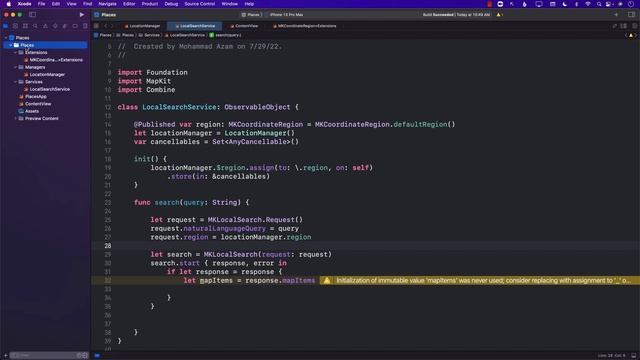Go forward with the editor forward arrow

coord(112,26)
